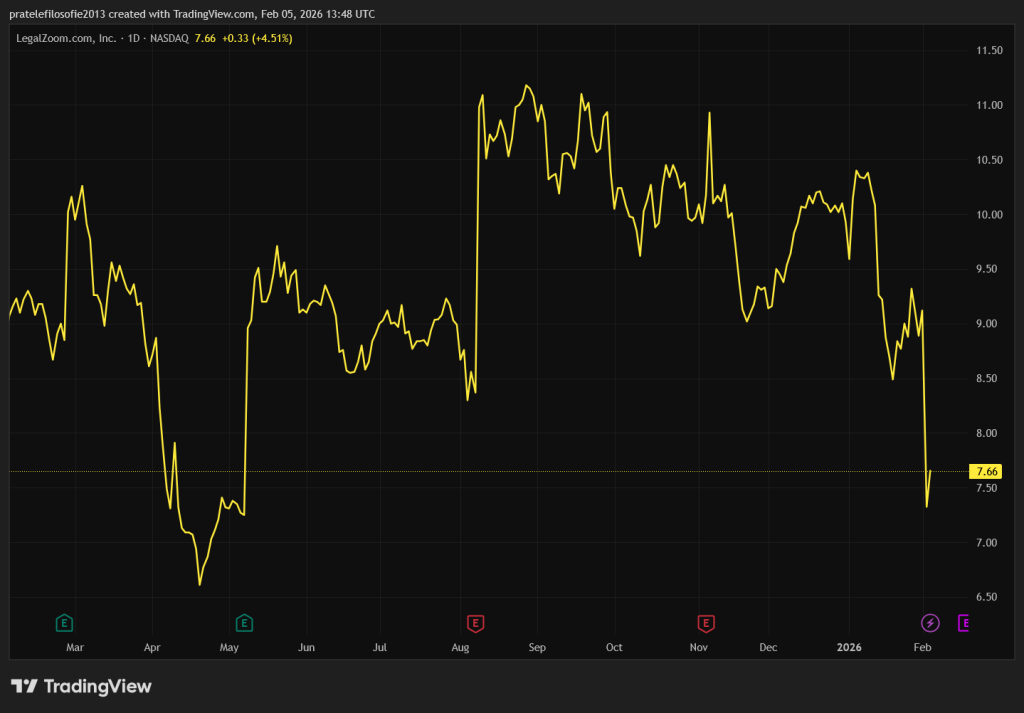1024x713 pixels.
Task: Click the green earnings marker near Mar
Action: pos(64,624)
